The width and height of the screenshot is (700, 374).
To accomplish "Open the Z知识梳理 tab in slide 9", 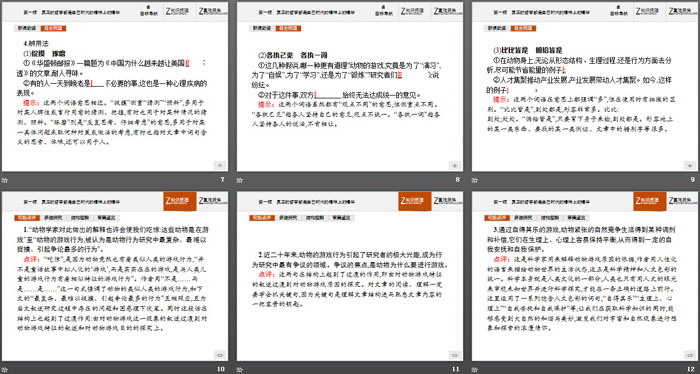I will point(650,12).
